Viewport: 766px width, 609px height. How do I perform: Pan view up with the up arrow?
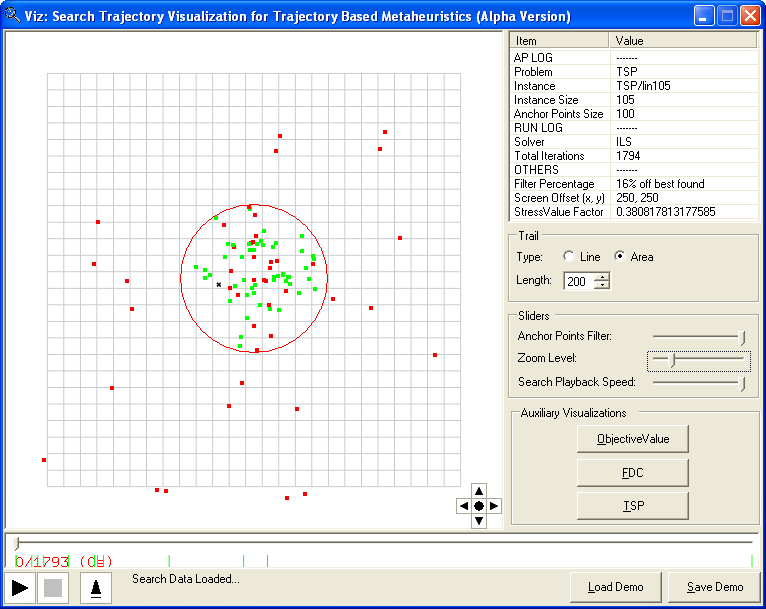479,491
